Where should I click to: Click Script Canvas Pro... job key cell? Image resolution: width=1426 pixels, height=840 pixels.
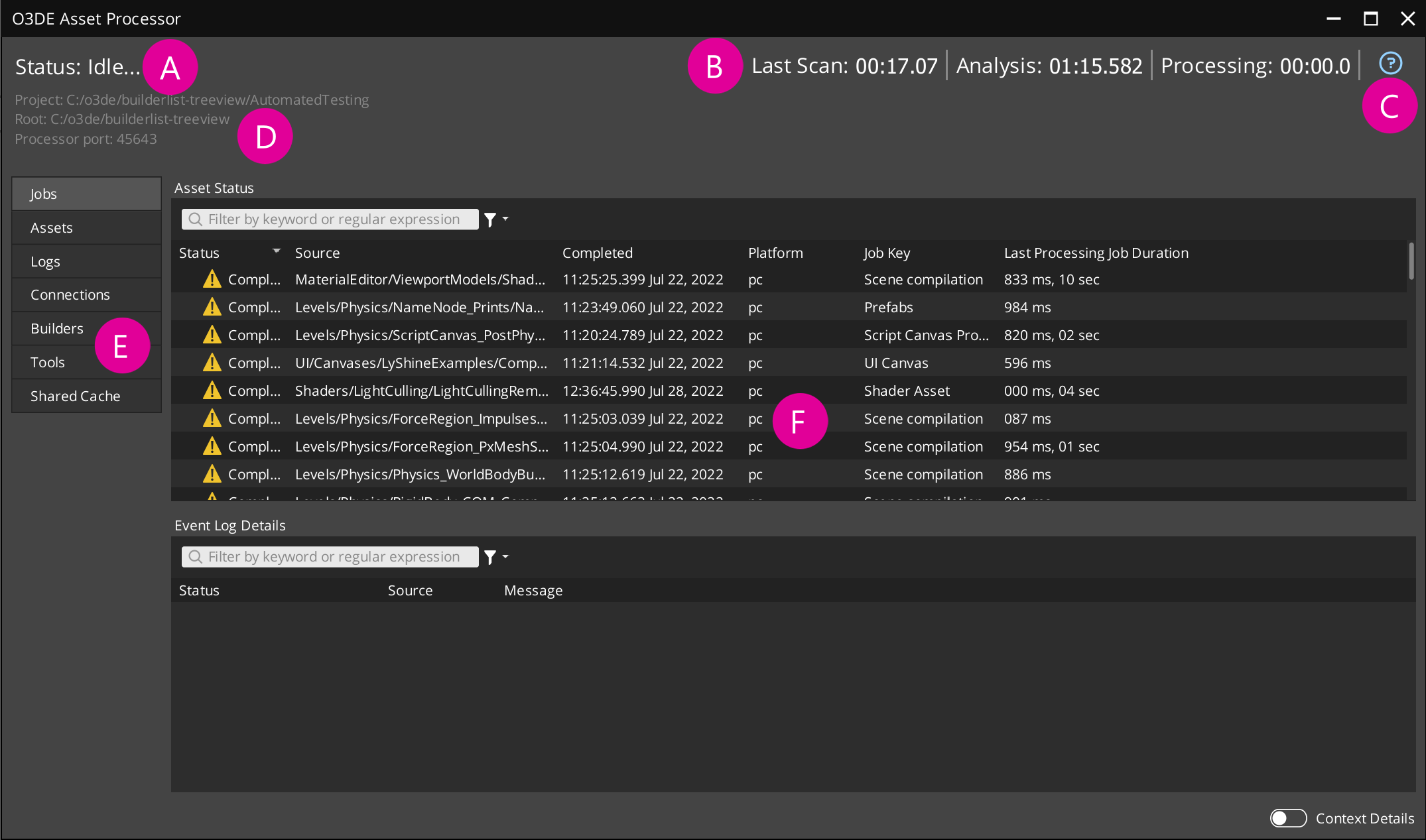pyautogui.click(x=926, y=335)
